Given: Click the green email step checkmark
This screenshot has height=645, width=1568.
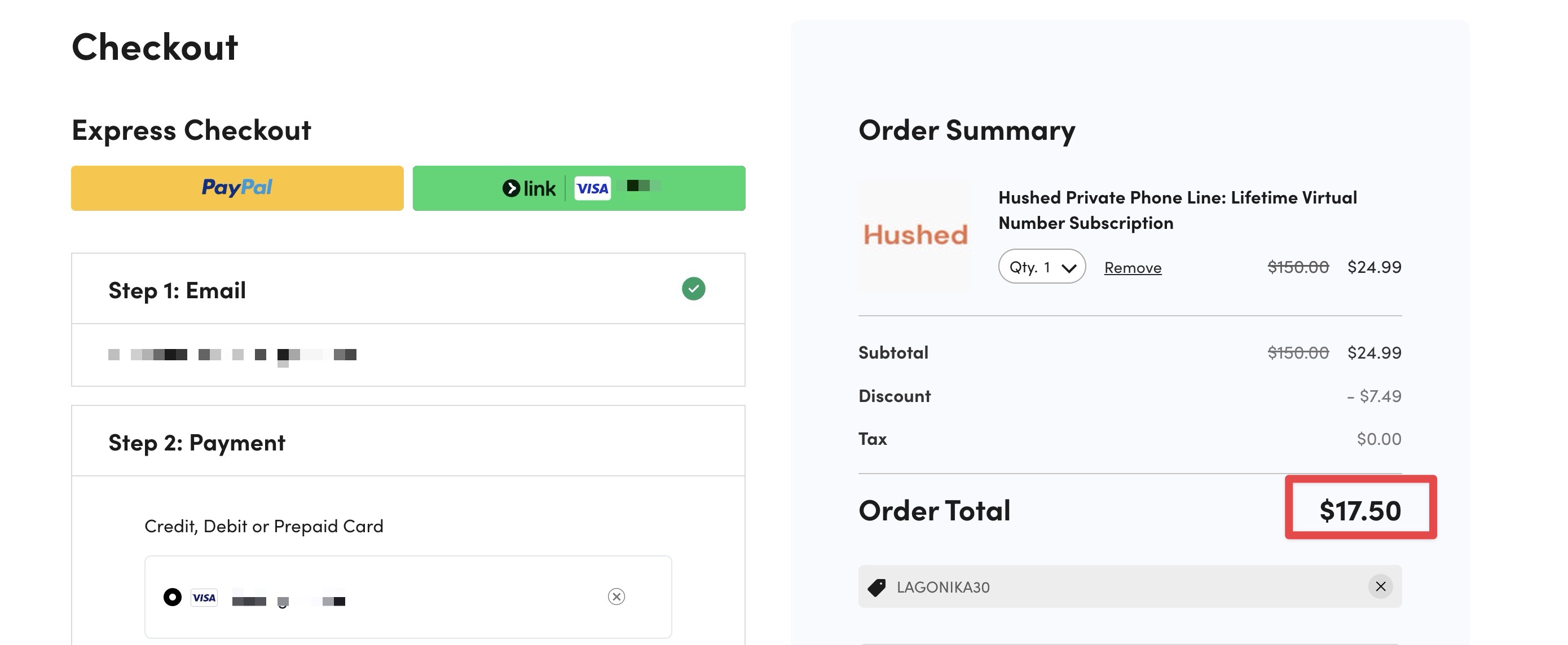Looking at the screenshot, I should (x=693, y=289).
